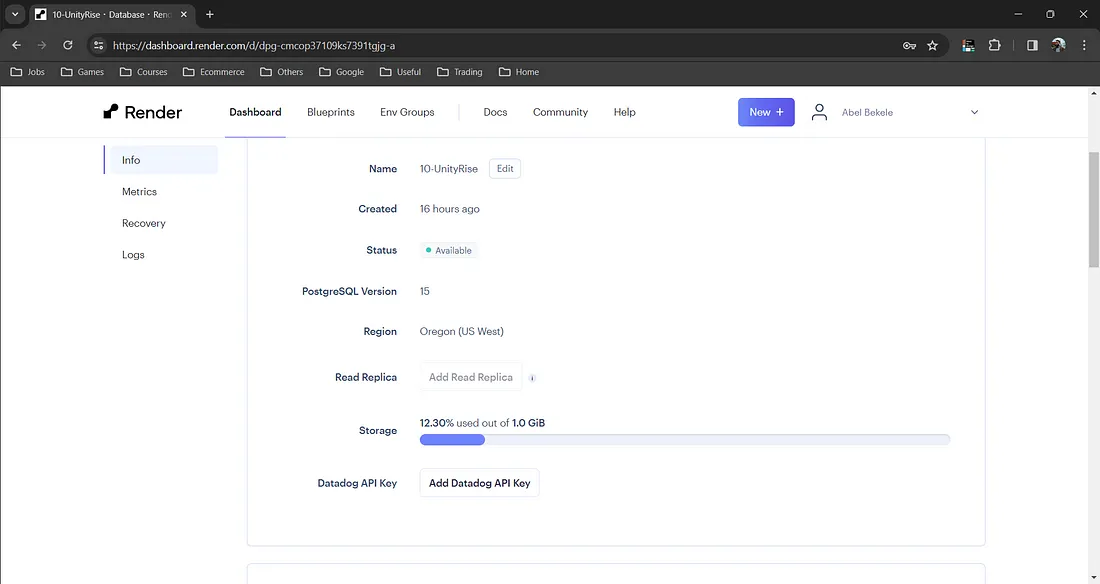Click the info icon beside Read Replica
Screen dimensions: 1100x584
click(x=532, y=378)
